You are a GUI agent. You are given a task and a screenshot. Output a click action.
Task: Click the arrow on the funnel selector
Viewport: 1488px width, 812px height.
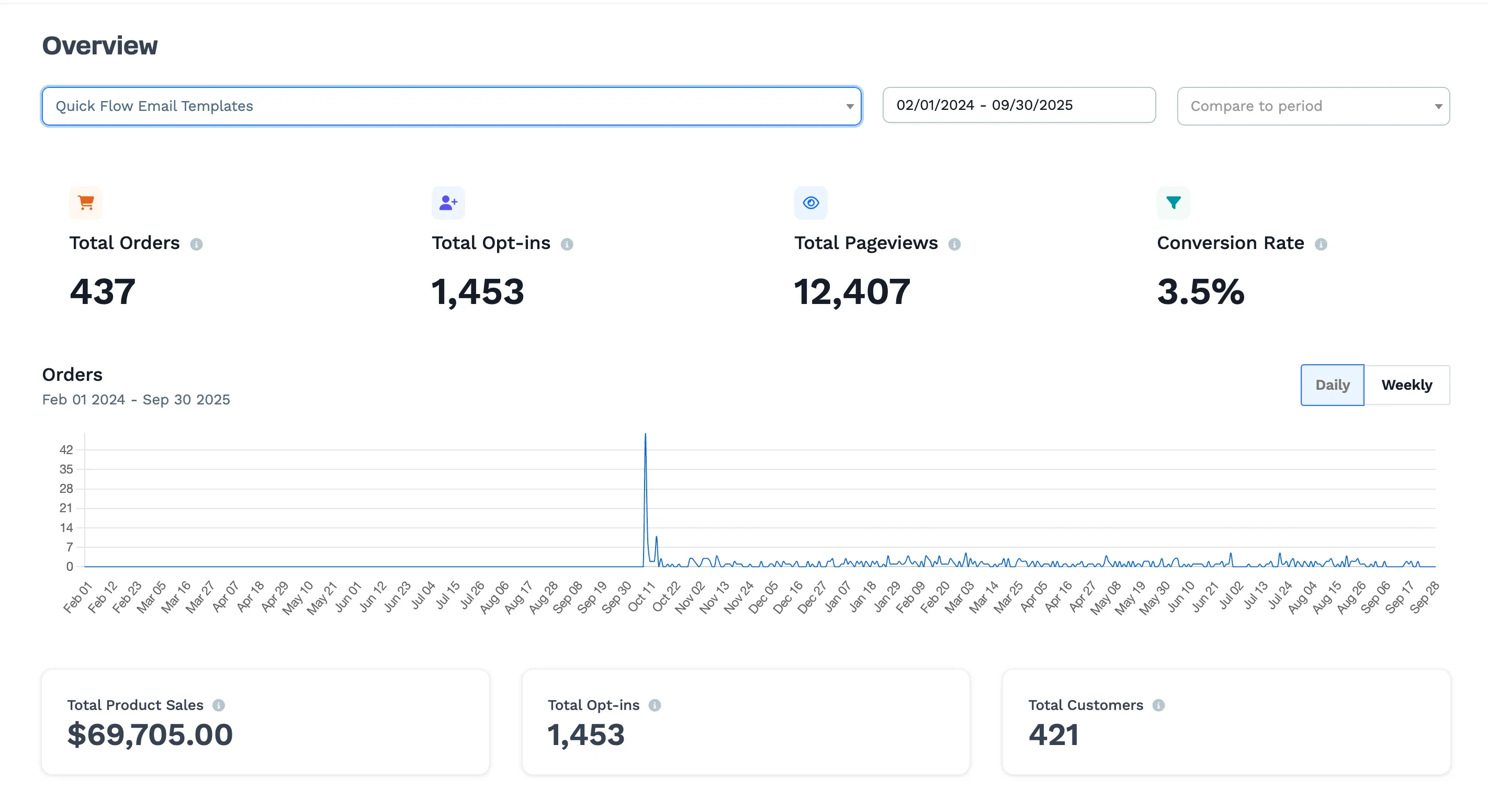click(x=849, y=106)
